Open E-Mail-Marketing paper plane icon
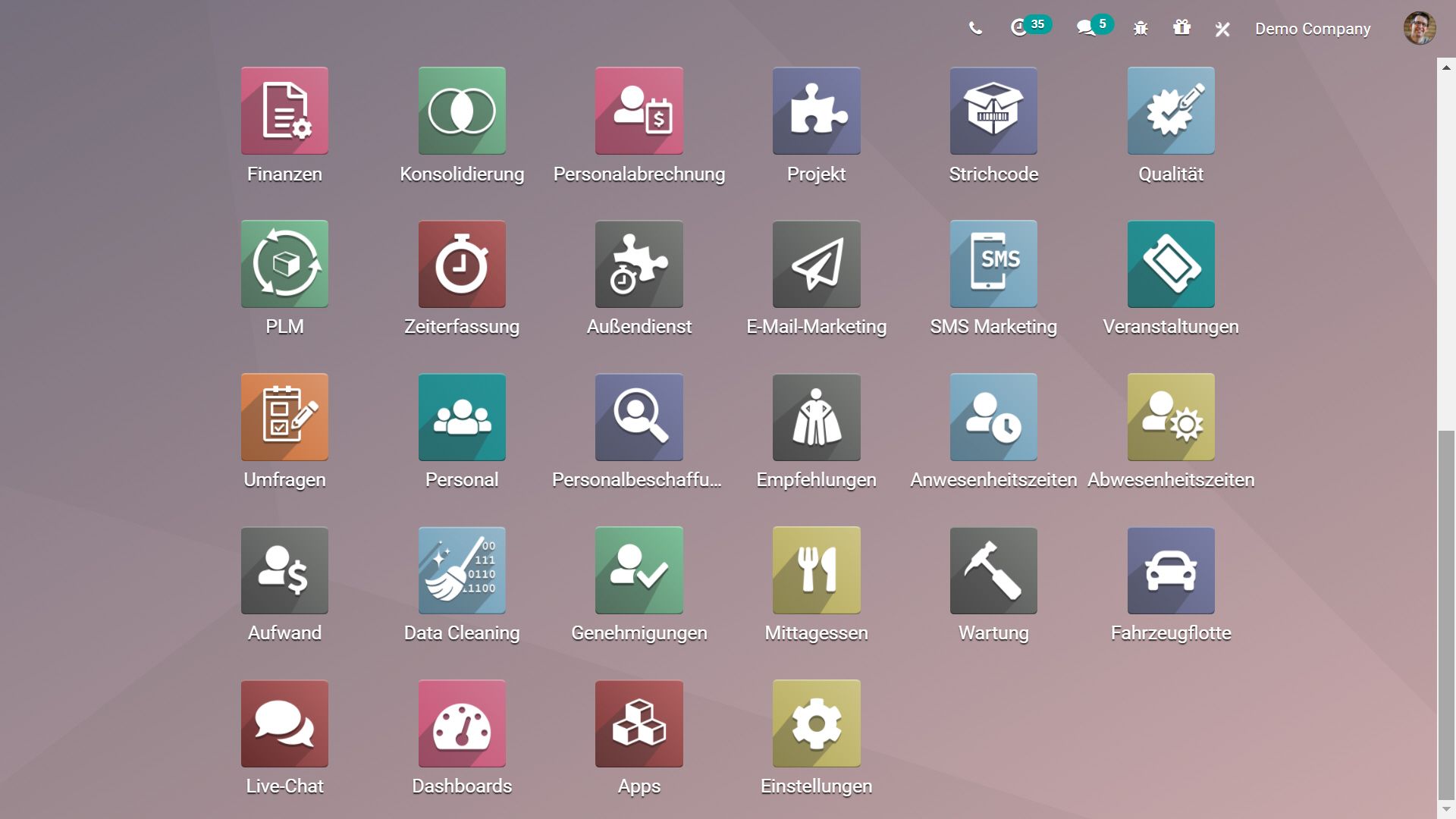The width and height of the screenshot is (1456, 819). (816, 264)
